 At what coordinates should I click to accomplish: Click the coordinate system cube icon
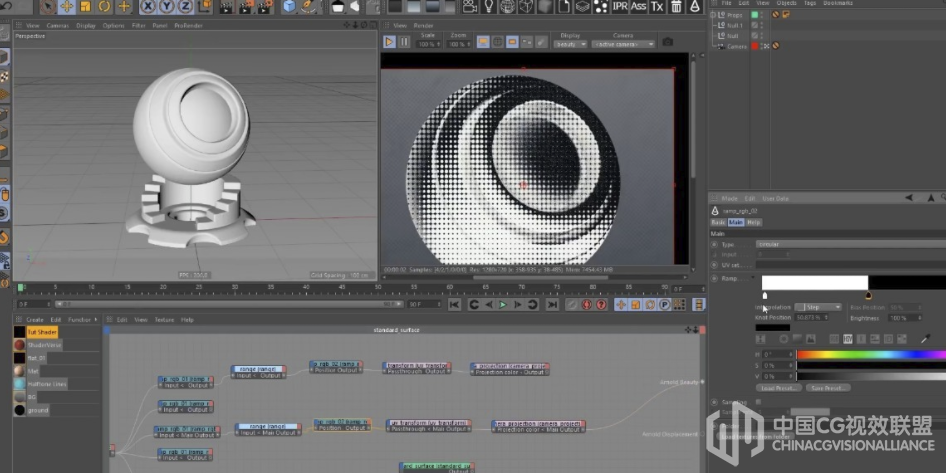[205, 7]
